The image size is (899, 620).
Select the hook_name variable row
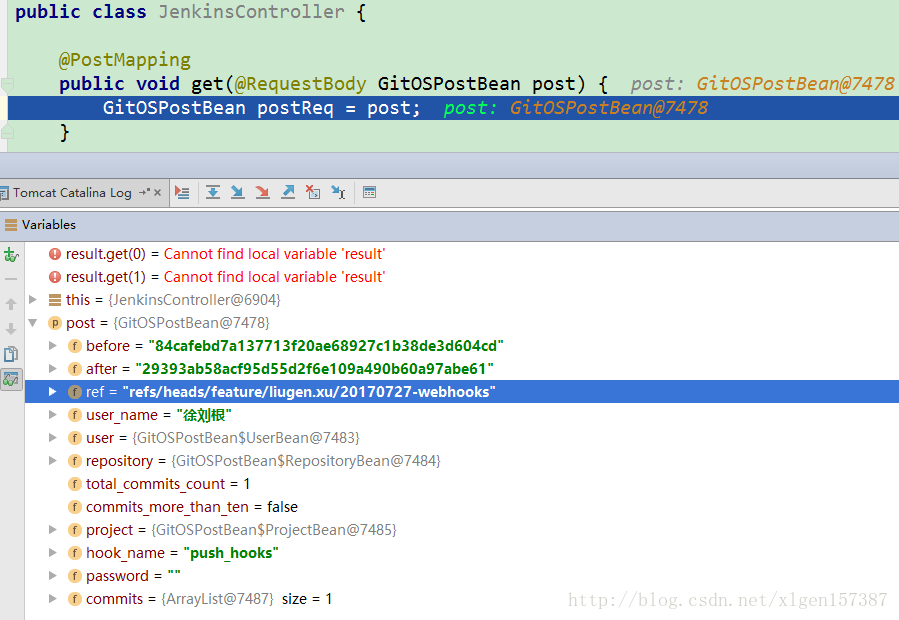(182, 553)
